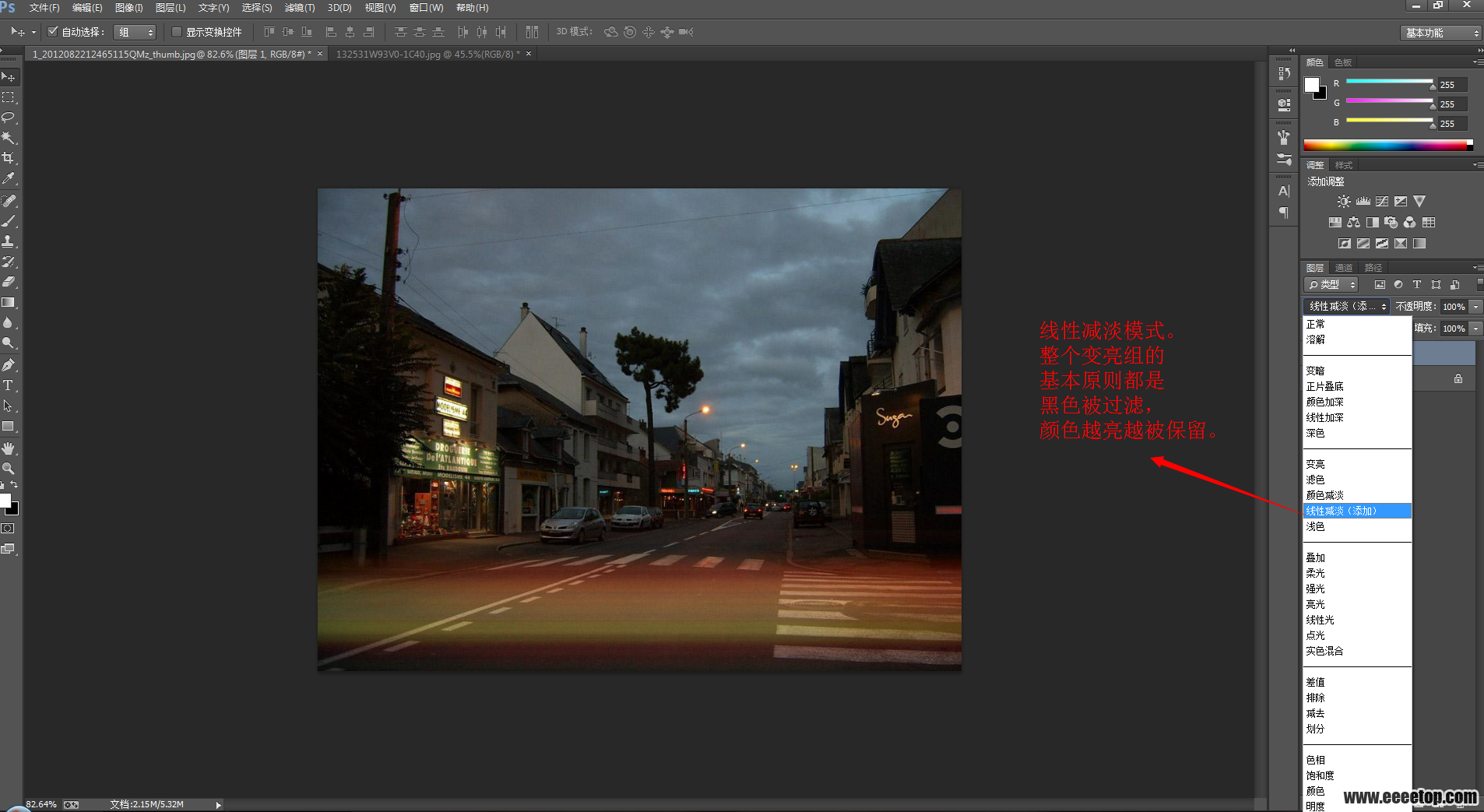Screen dimensions: 1484x812
Task: Select the Crop tool
Action: click(9, 158)
